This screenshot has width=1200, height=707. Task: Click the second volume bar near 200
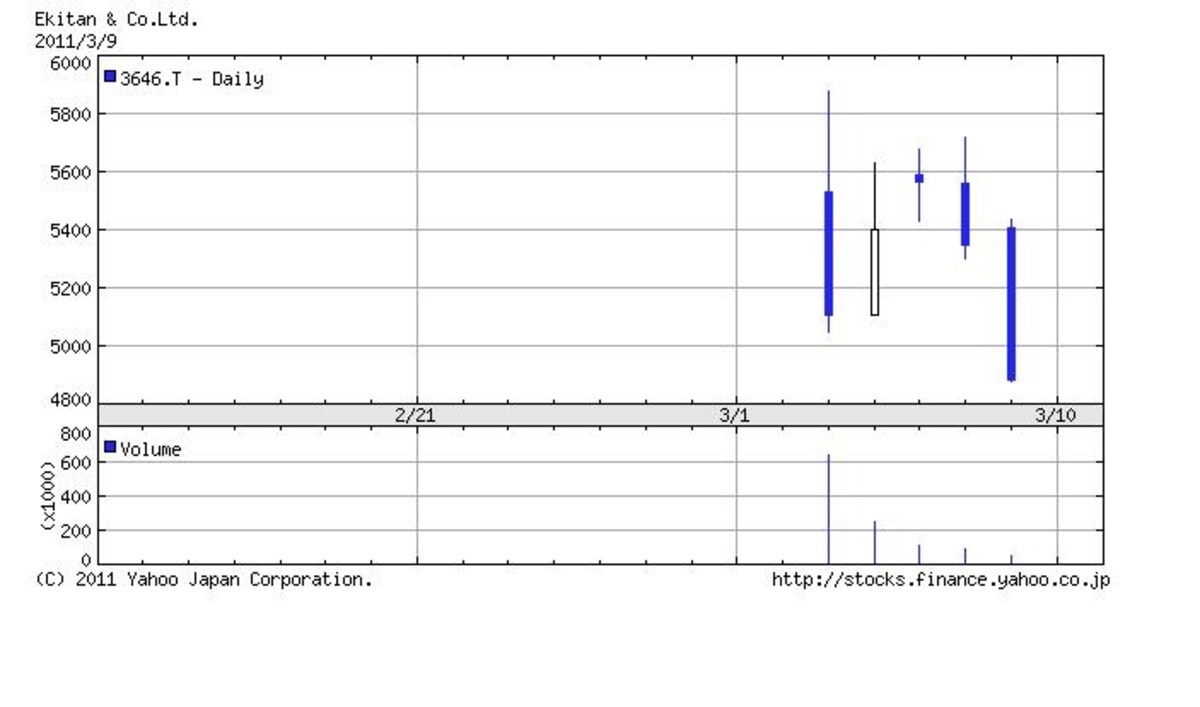point(874,542)
